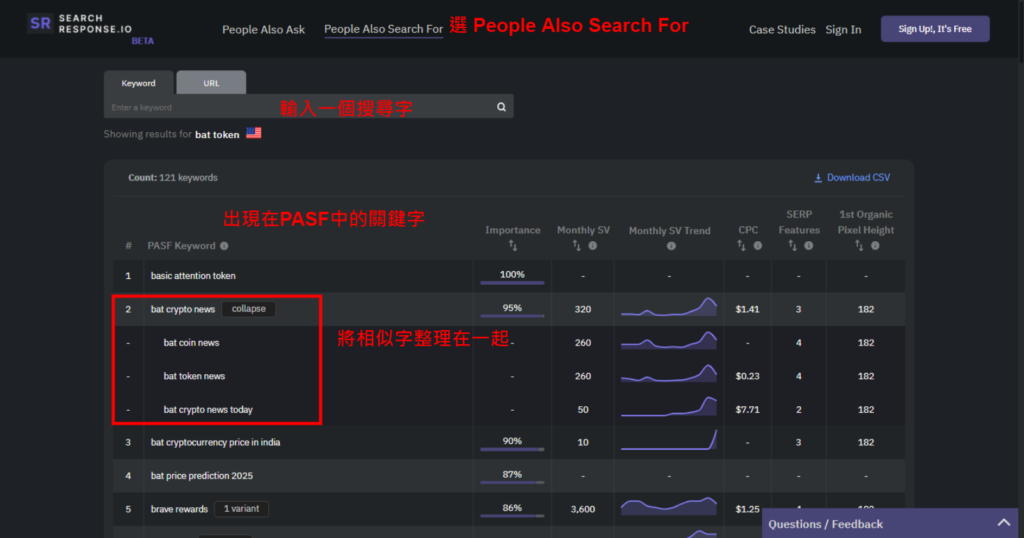Click the search magnifier icon

501,107
